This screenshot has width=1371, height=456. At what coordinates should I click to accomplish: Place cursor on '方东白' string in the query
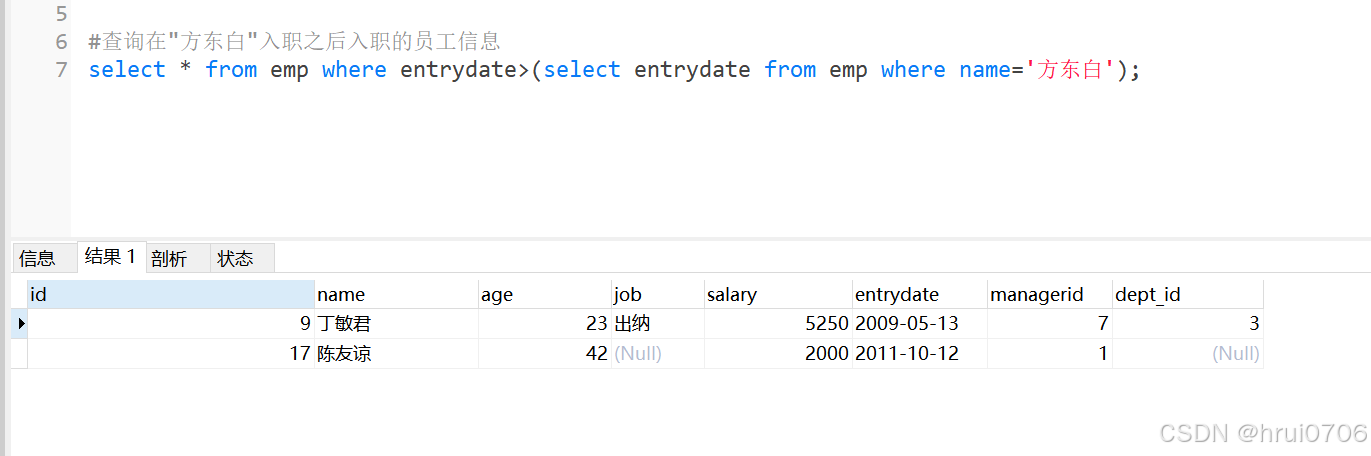(x=1070, y=70)
